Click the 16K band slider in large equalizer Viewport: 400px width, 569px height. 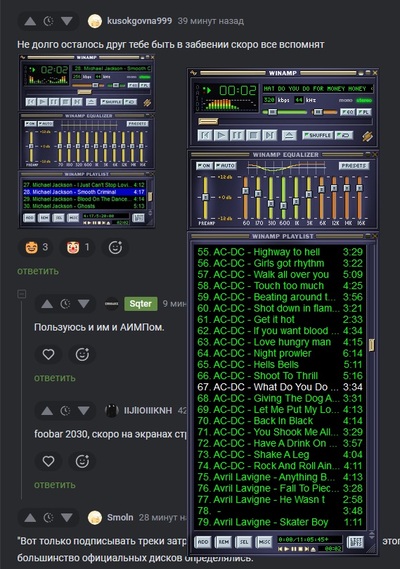tap(359, 197)
